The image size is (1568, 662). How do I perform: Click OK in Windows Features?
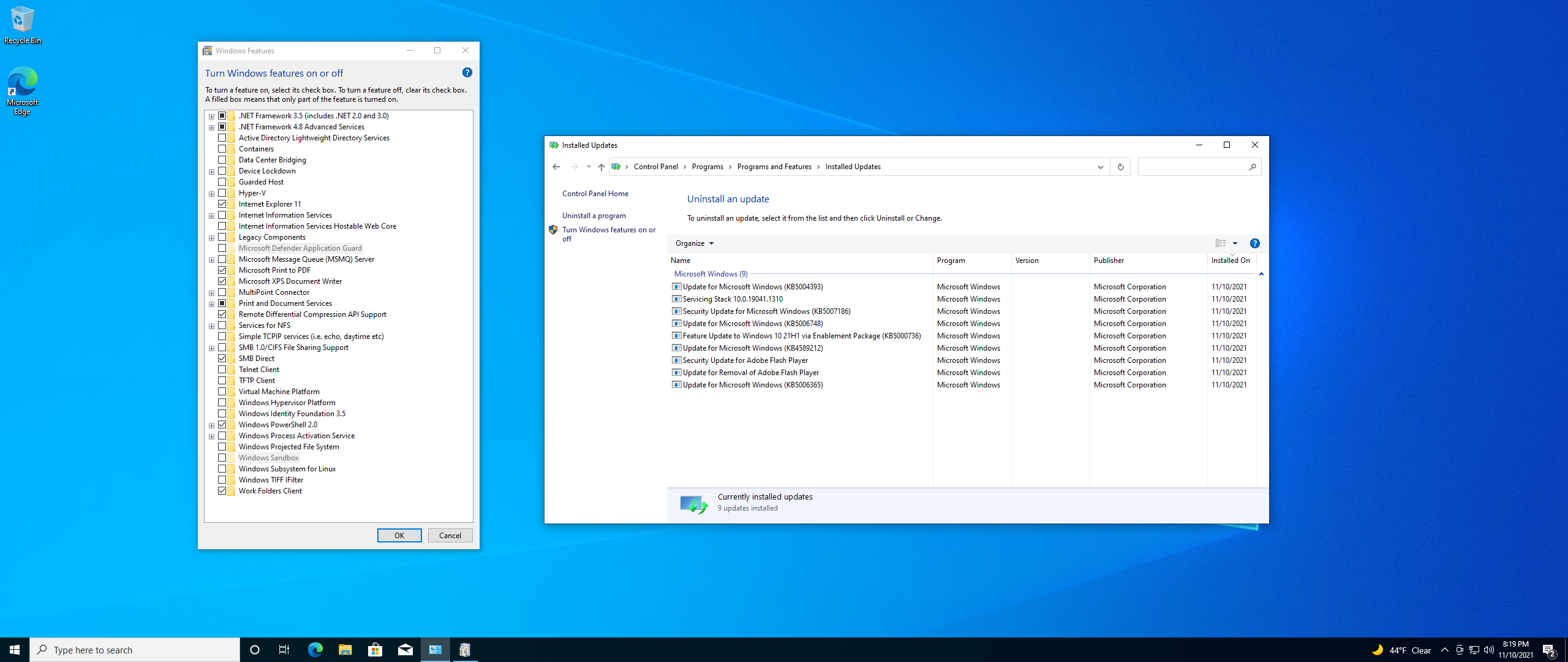[399, 535]
